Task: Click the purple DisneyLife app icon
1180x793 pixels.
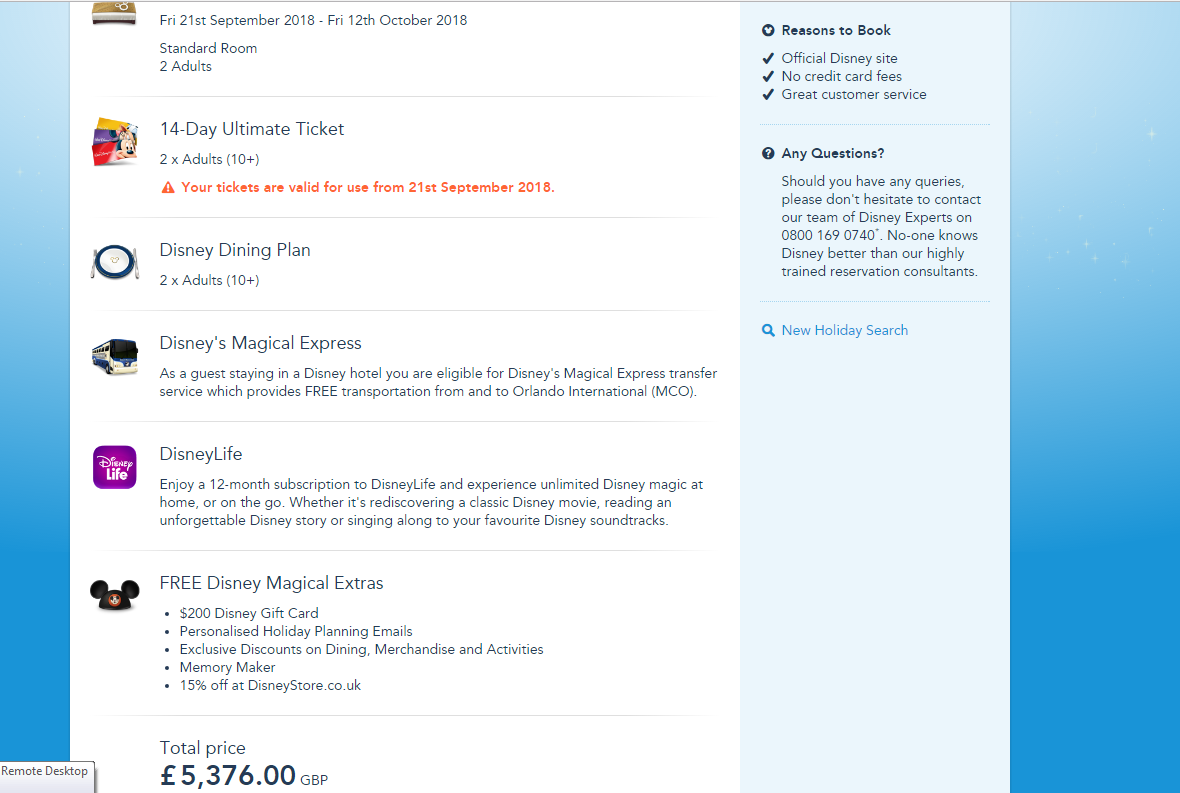Action: pyautogui.click(x=115, y=467)
